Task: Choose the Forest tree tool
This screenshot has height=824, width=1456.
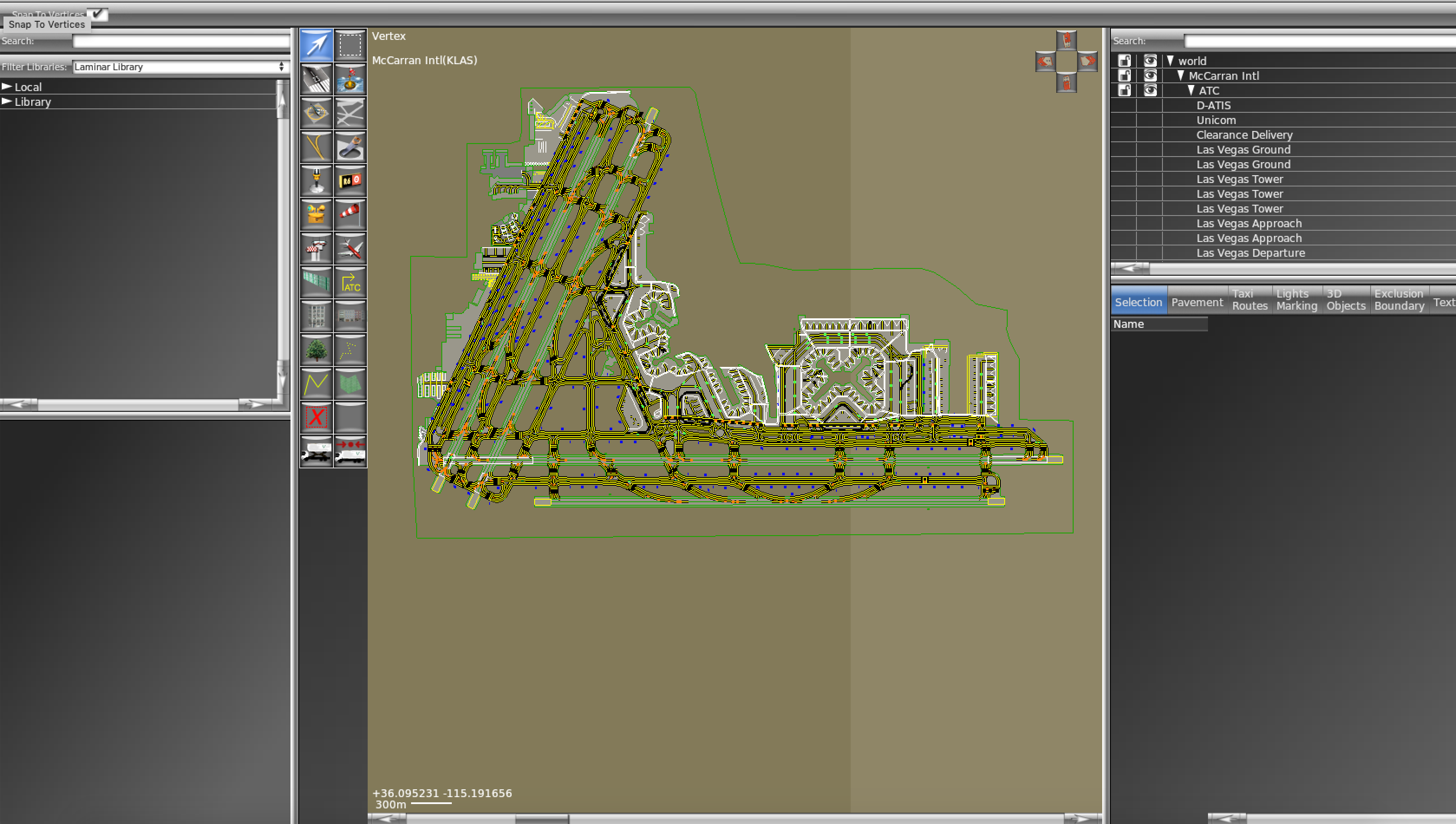Action: pyautogui.click(x=316, y=350)
